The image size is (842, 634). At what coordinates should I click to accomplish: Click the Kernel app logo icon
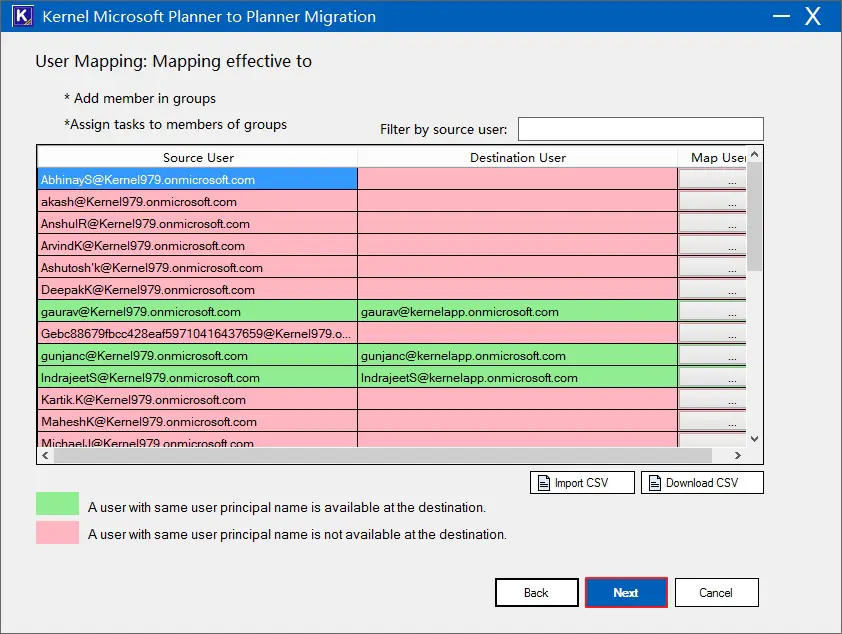click(x=22, y=16)
